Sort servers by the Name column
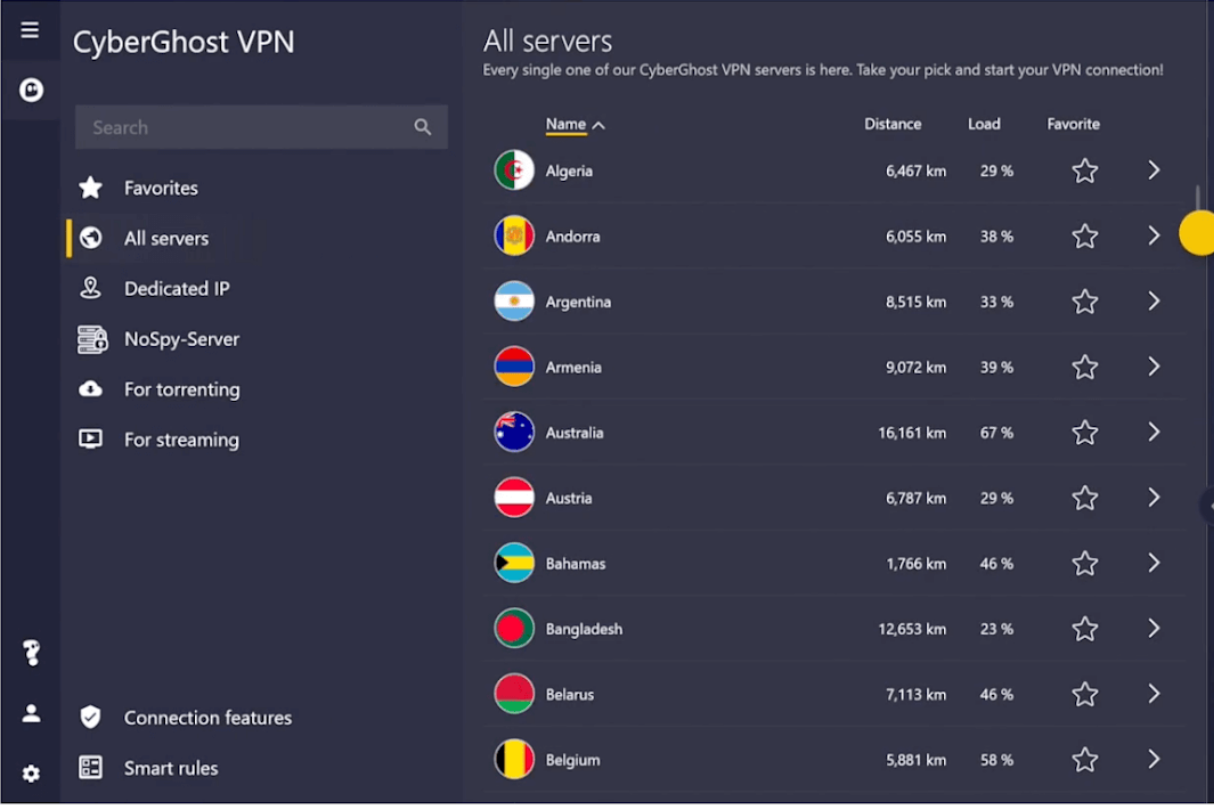 click(x=566, y=125)
